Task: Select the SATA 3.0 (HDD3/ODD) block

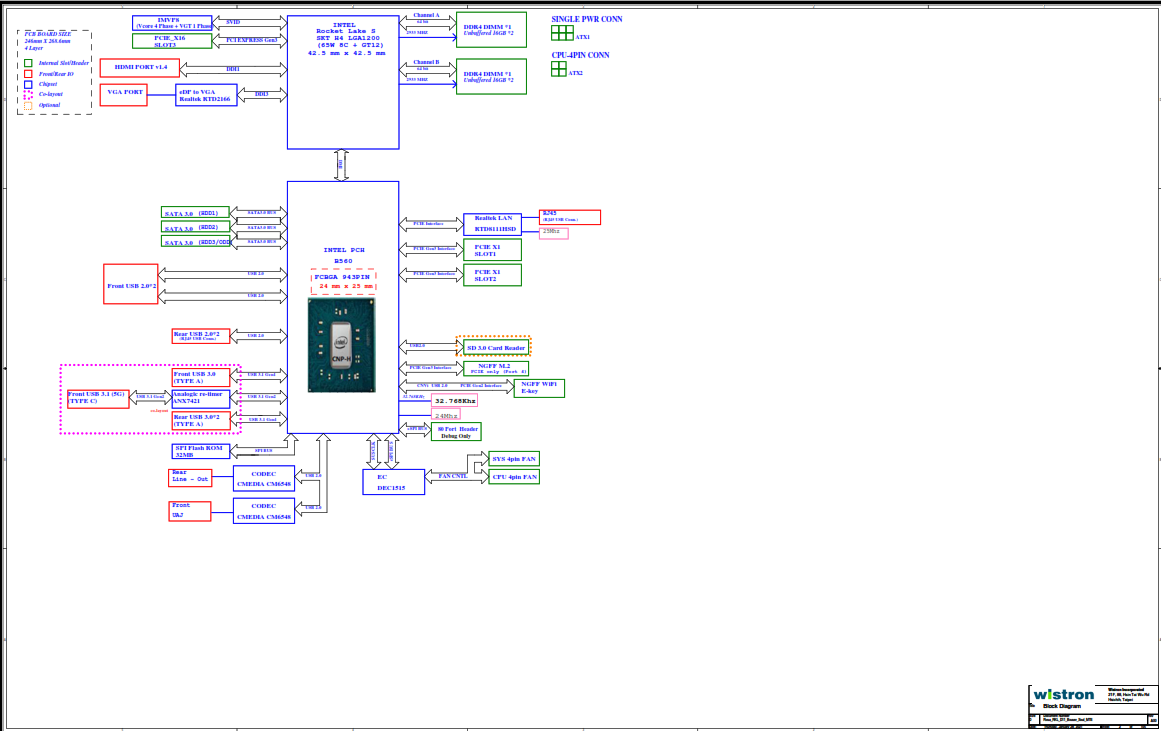Action: tap(195, 241)
